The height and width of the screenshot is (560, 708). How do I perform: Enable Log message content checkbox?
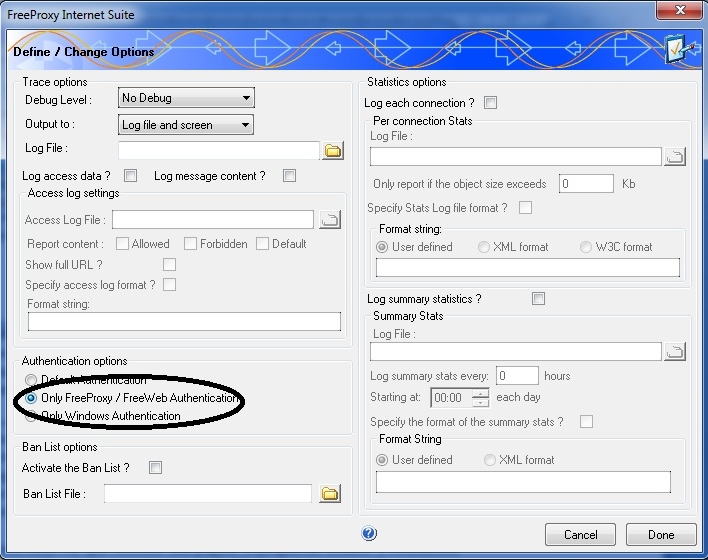point(289,176)
